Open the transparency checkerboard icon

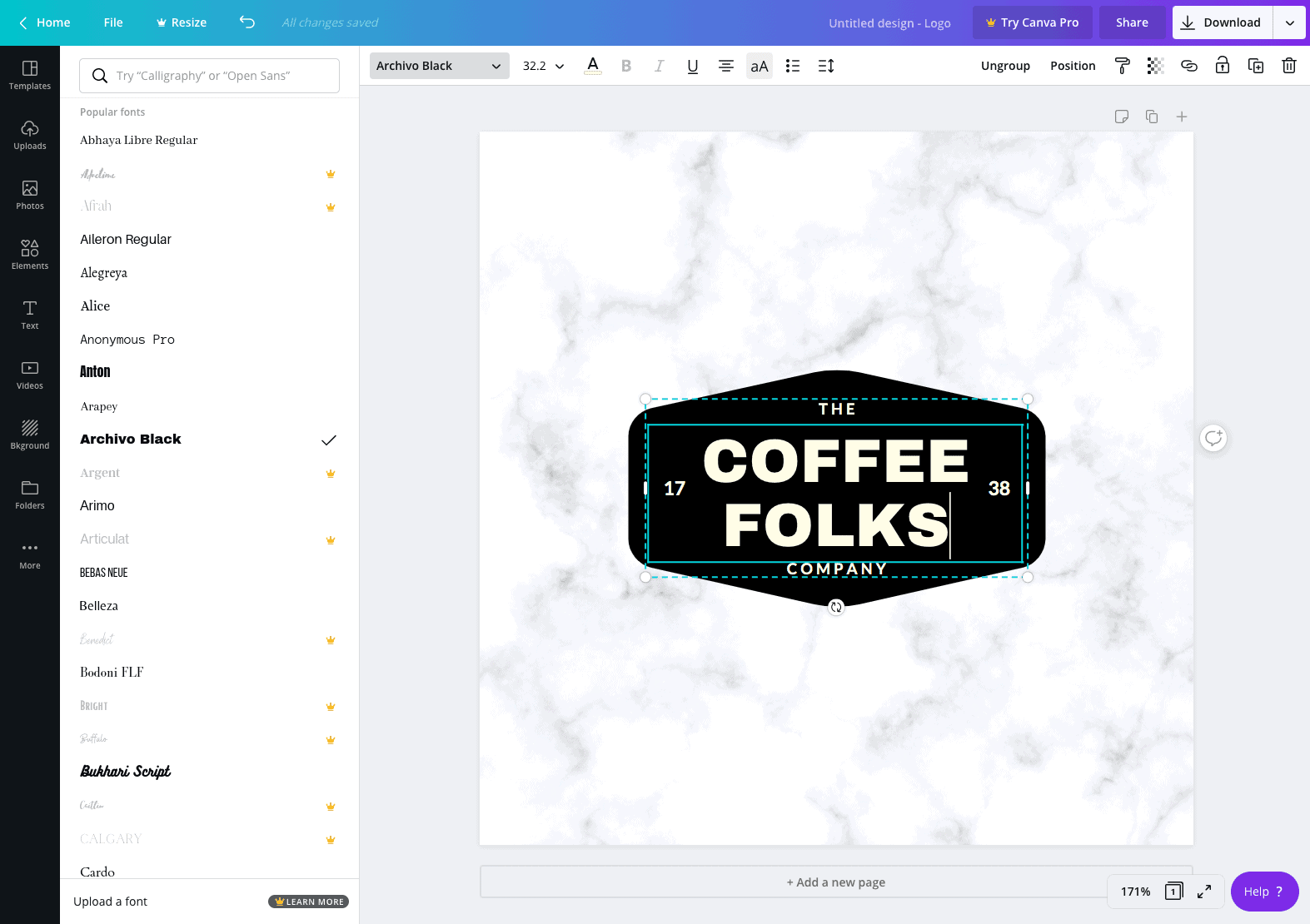point(1155,66)
